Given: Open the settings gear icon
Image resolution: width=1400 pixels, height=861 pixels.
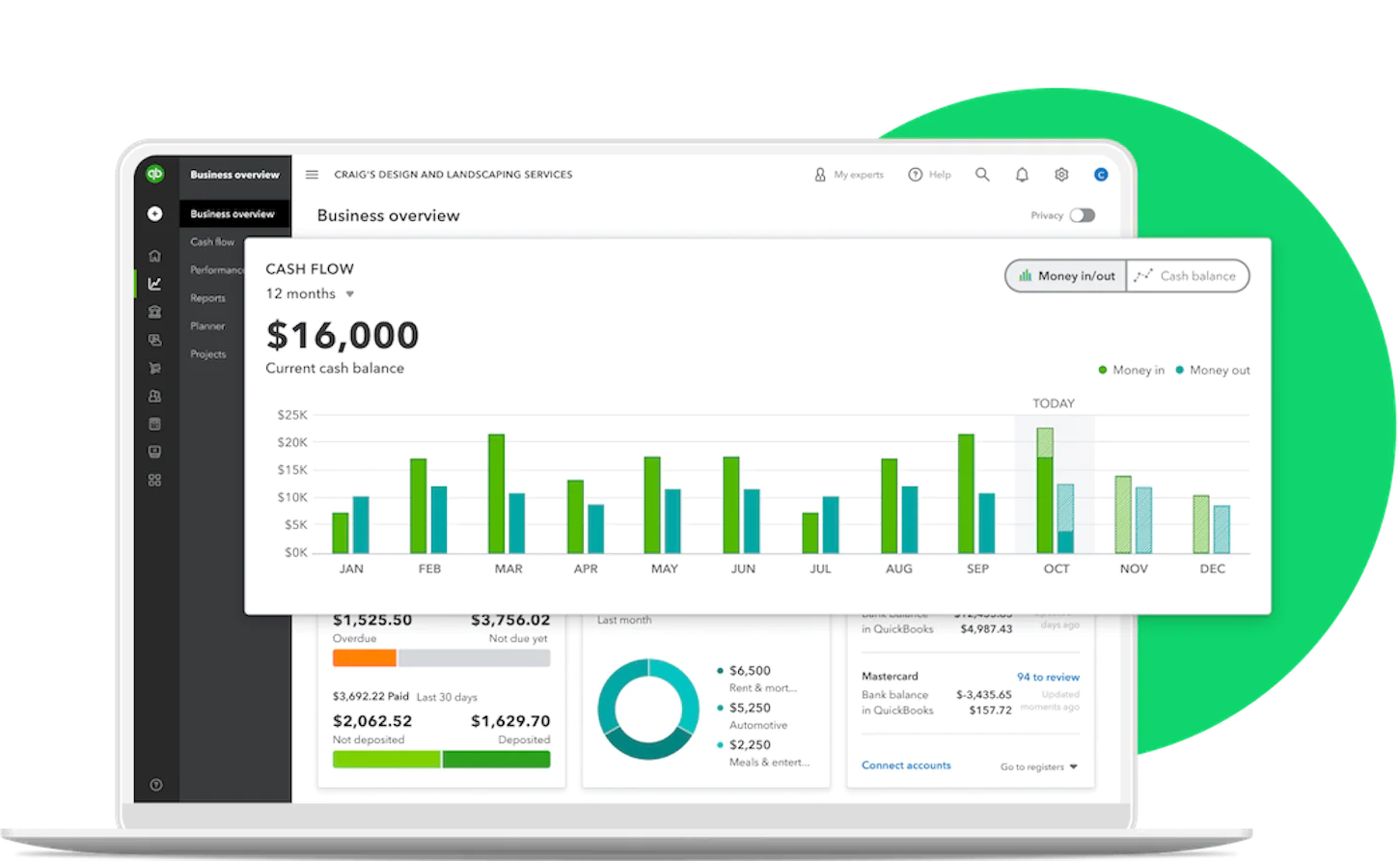Looking at the screenshot, I should point(1061,175).
